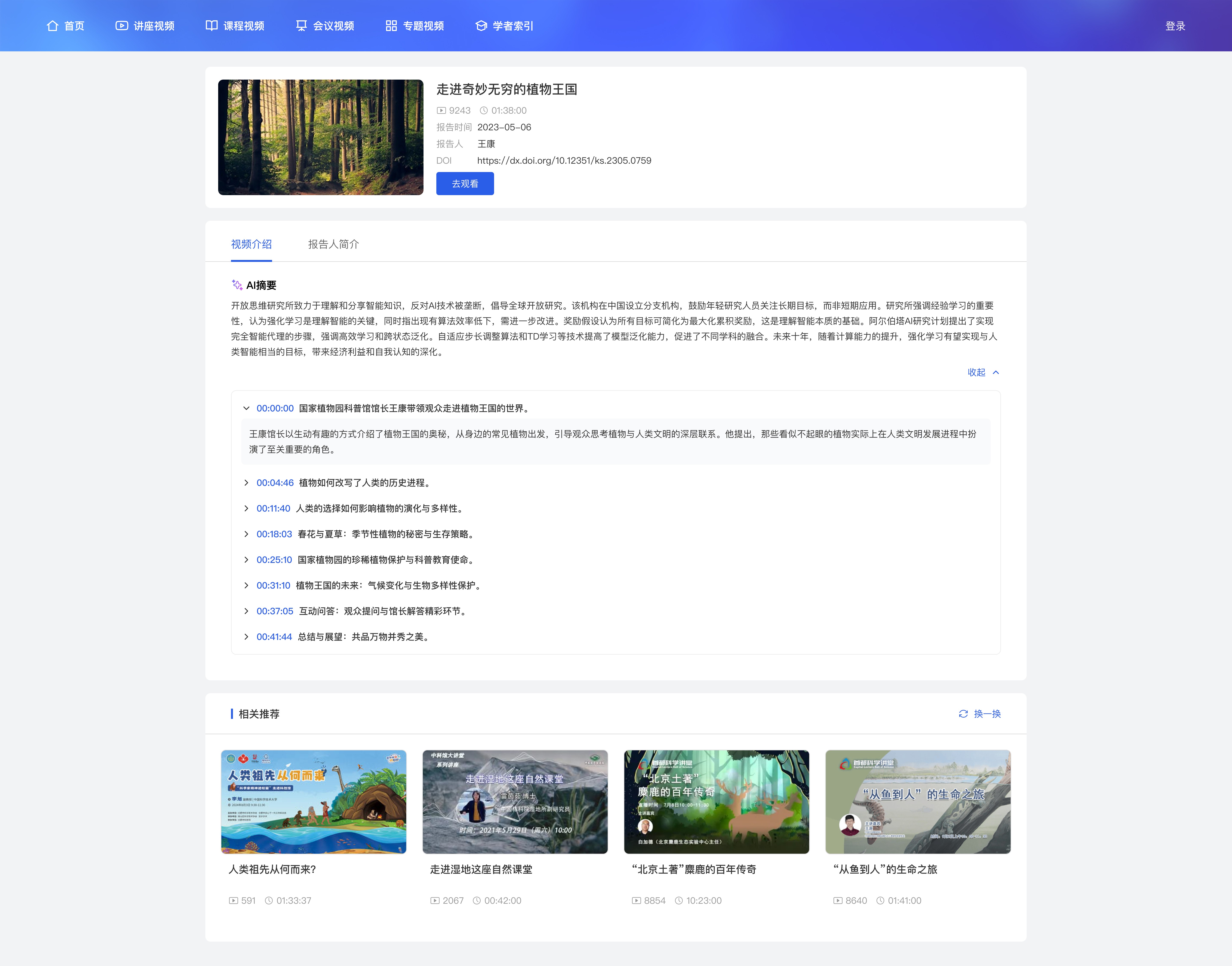Jump to timestamp 00:31:10
Screen dimensions: 1232x966
pyautogui.click(x=274, y=585)
